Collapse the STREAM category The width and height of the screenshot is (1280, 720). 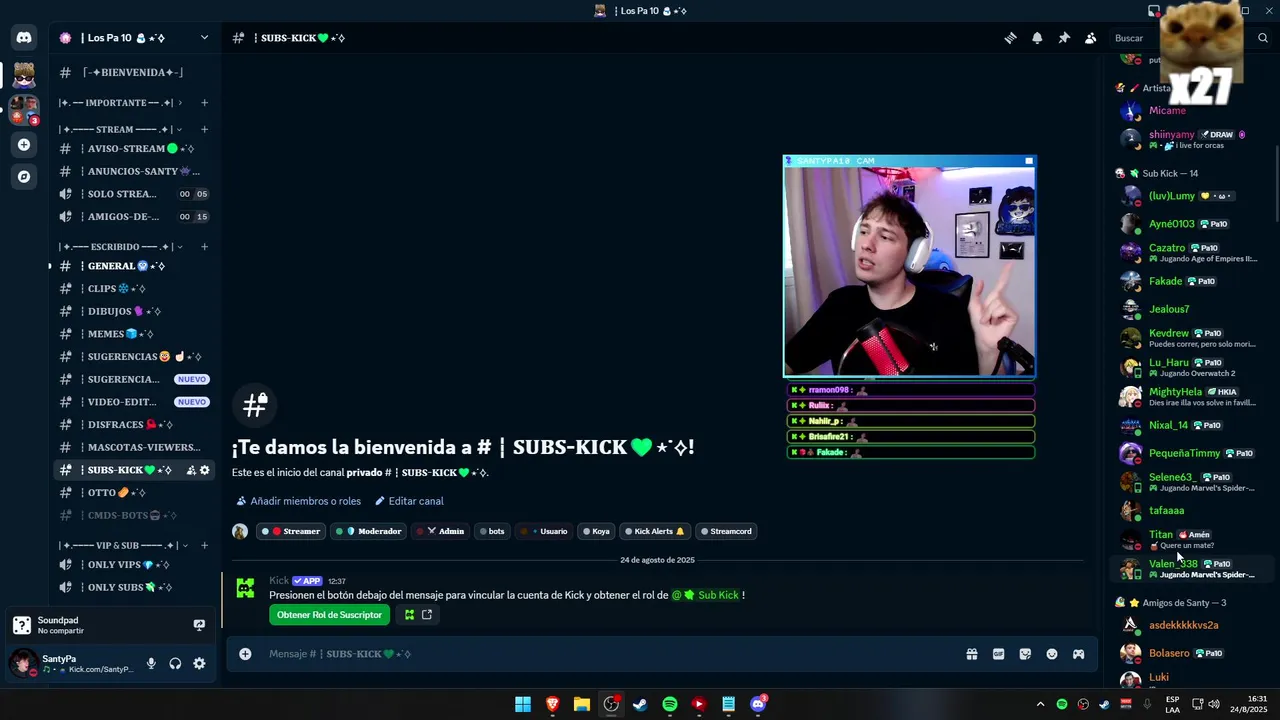click(x=120, y=129)
